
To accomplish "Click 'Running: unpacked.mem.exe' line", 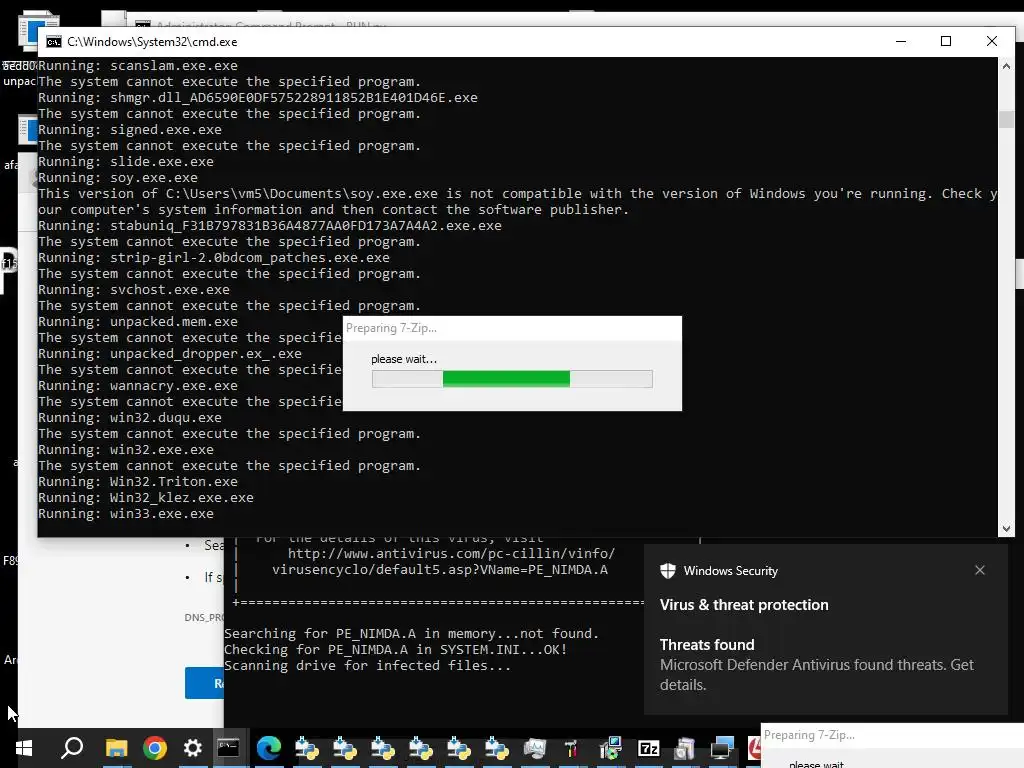I will tap(138, 321).
